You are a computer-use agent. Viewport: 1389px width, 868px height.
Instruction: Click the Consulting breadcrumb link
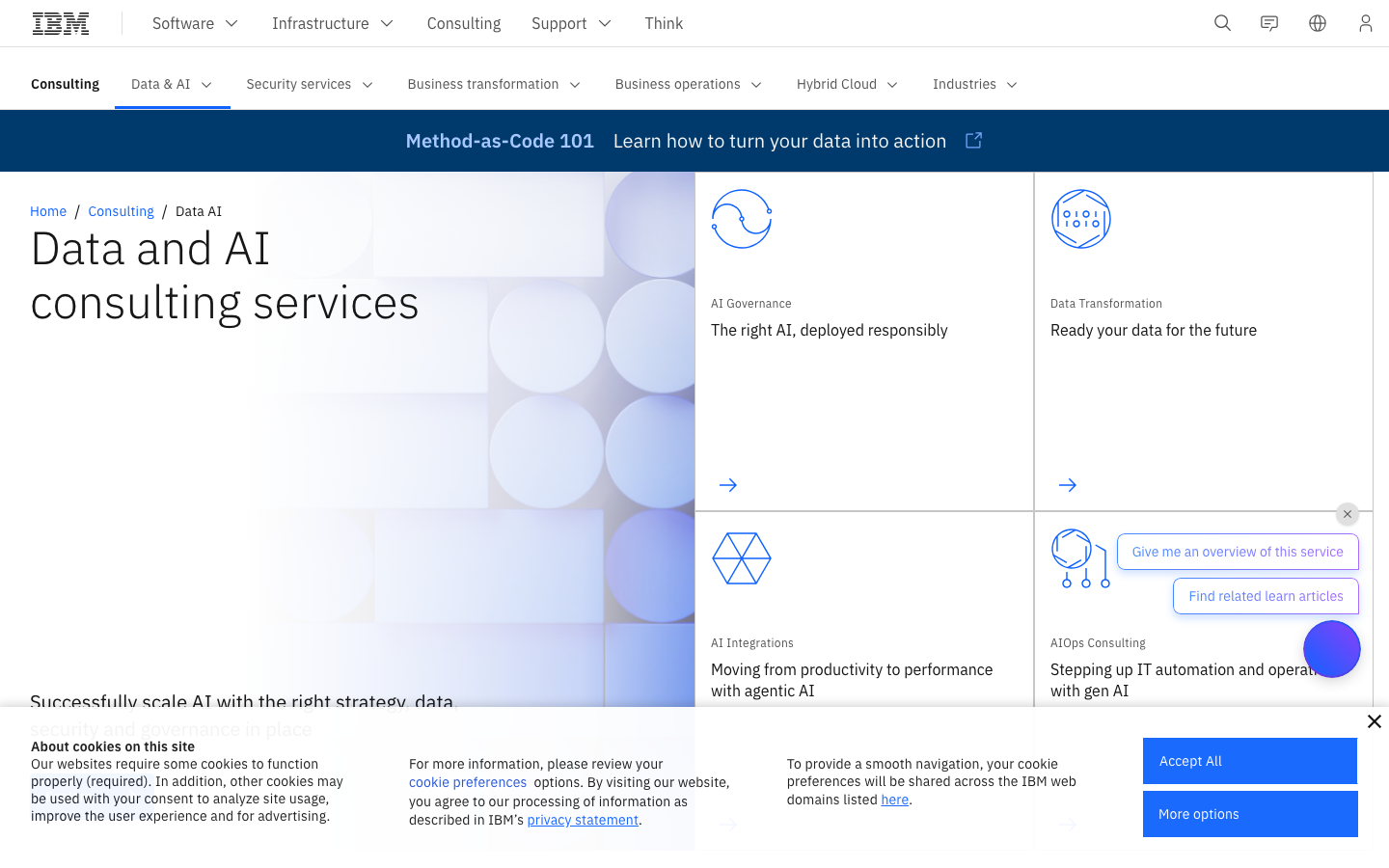click(x=121, y=211)
